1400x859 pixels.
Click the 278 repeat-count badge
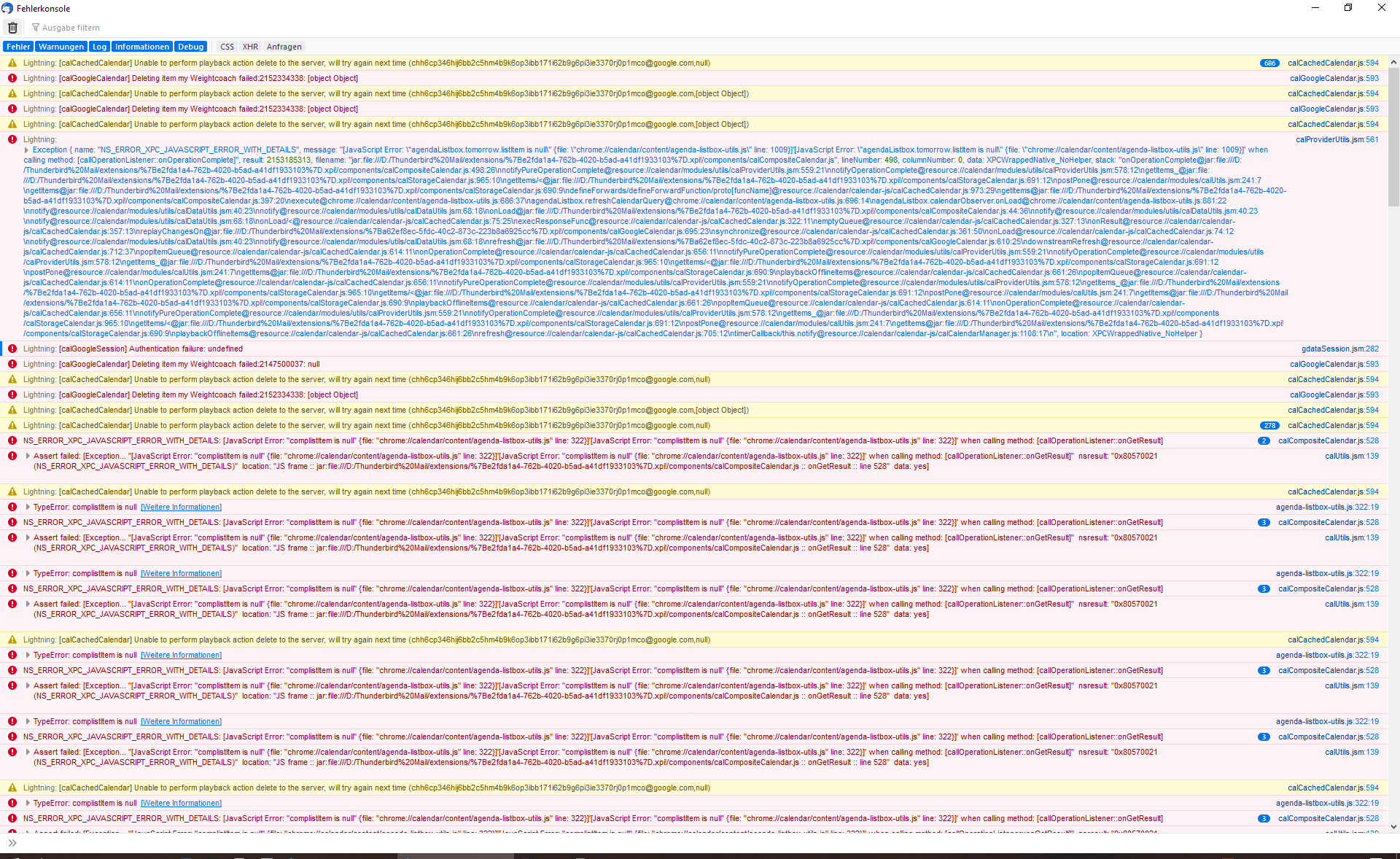point(1269,426)
